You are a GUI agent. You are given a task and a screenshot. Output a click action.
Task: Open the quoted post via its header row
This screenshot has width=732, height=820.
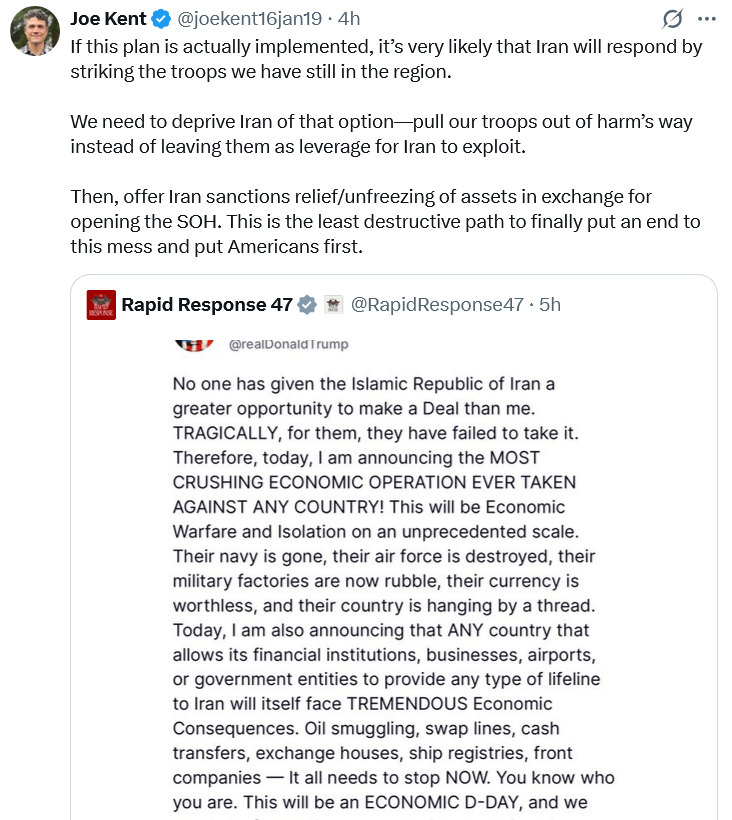pos(394,305)
